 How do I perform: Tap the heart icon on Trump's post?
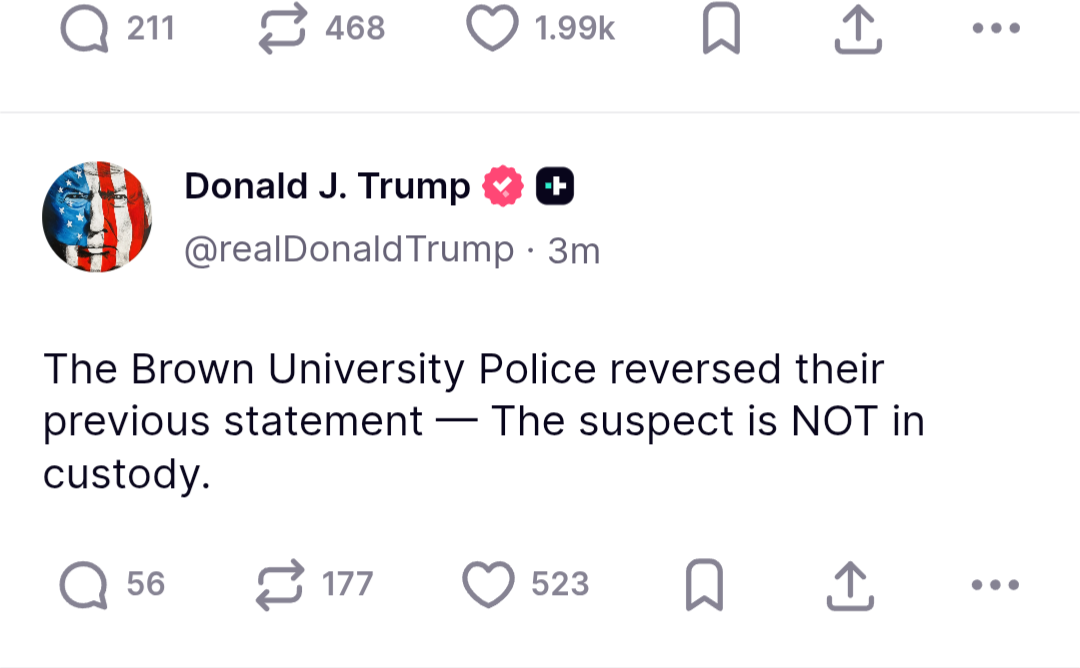(x=490, y=584)
